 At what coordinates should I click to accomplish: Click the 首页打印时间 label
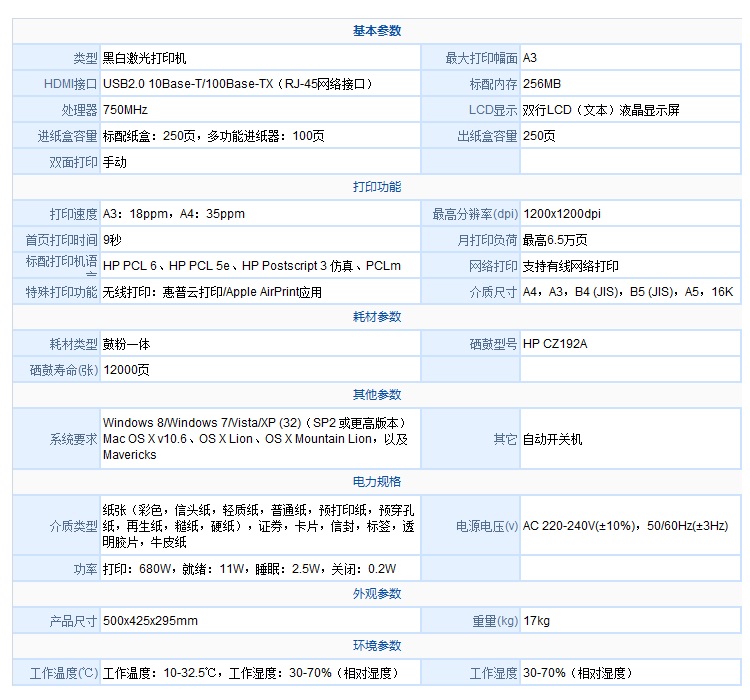[61, 240]
